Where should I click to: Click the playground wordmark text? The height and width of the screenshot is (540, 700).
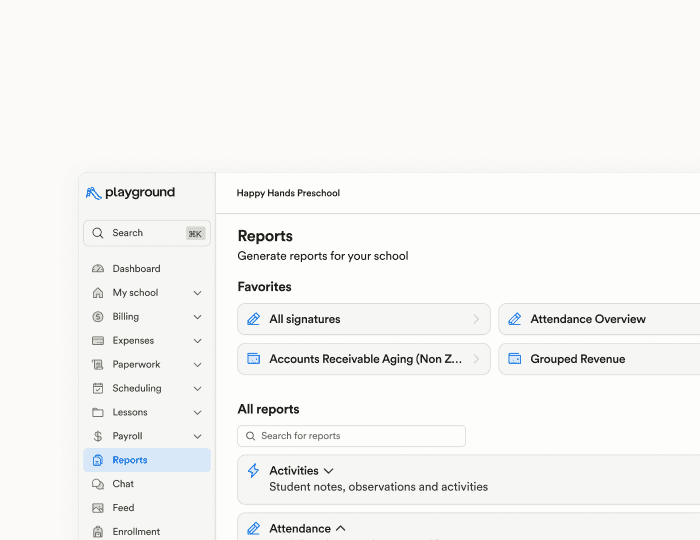[140, 193]
